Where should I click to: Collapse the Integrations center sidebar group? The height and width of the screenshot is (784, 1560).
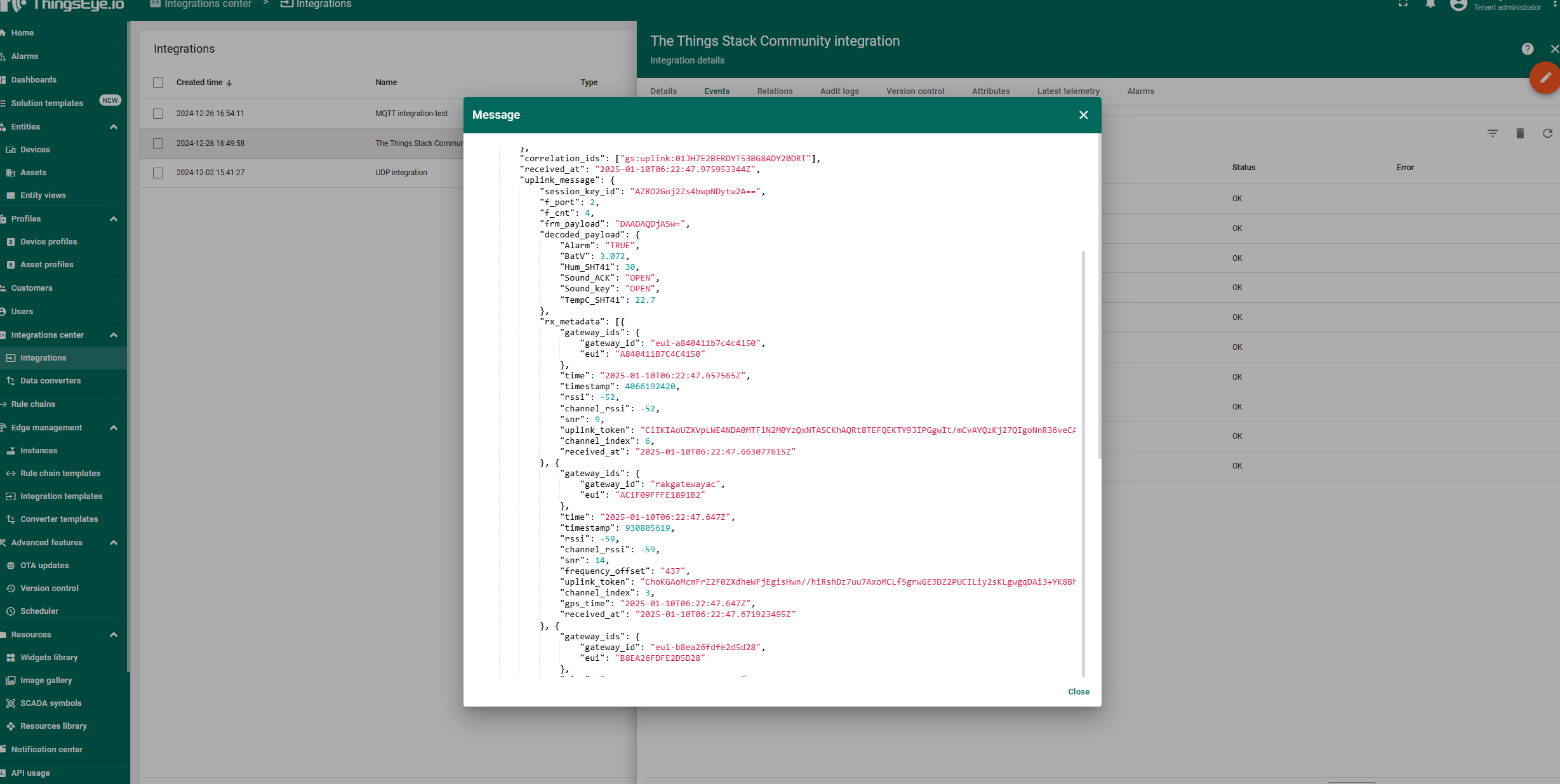114,335
